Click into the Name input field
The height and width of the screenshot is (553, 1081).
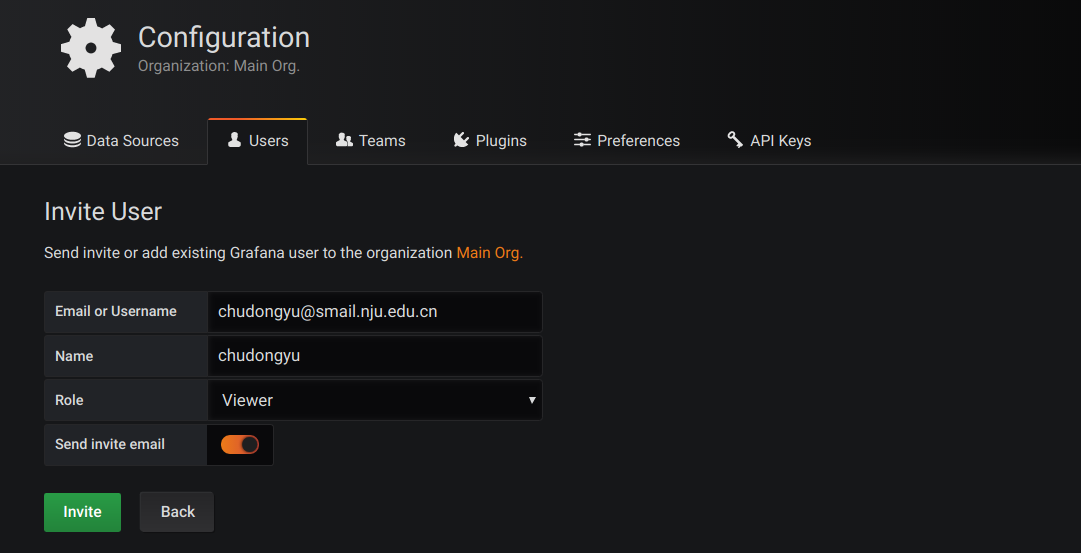pos(375,356)
